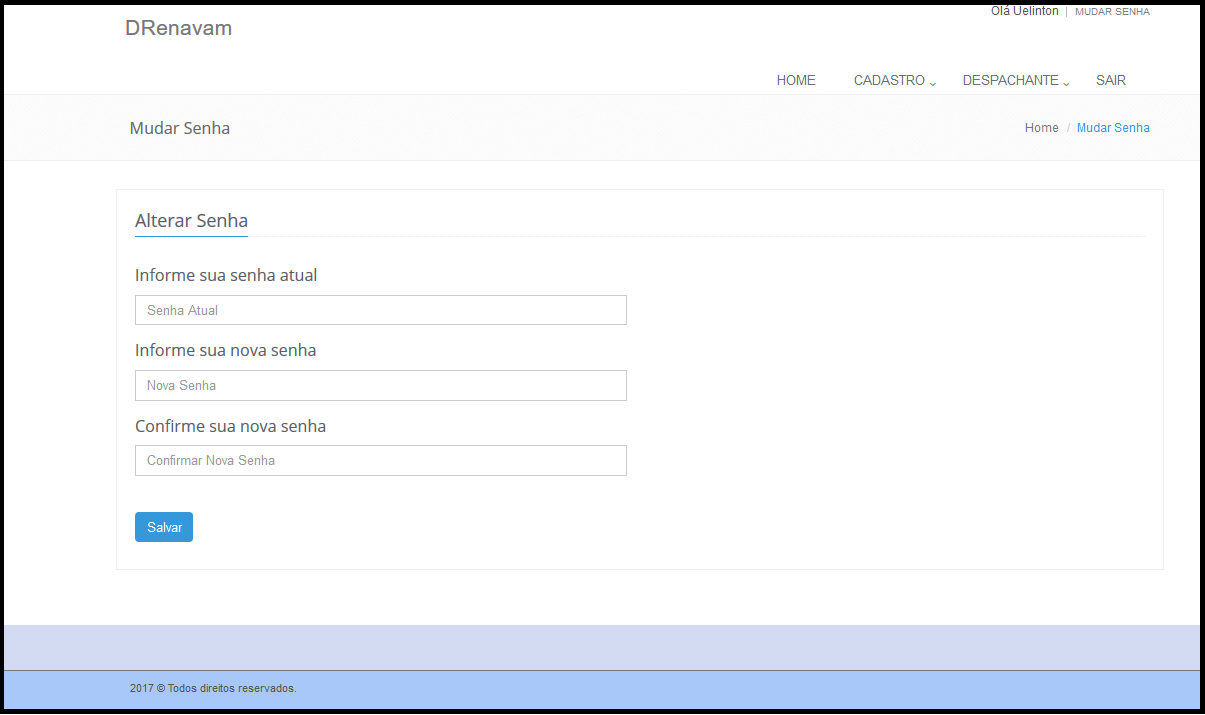Log out using the SAIR menu item

(x=1110, y=80)
